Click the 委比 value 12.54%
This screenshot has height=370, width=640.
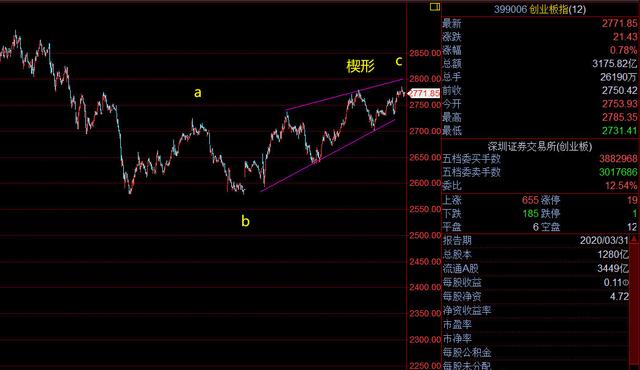(621, 186)
